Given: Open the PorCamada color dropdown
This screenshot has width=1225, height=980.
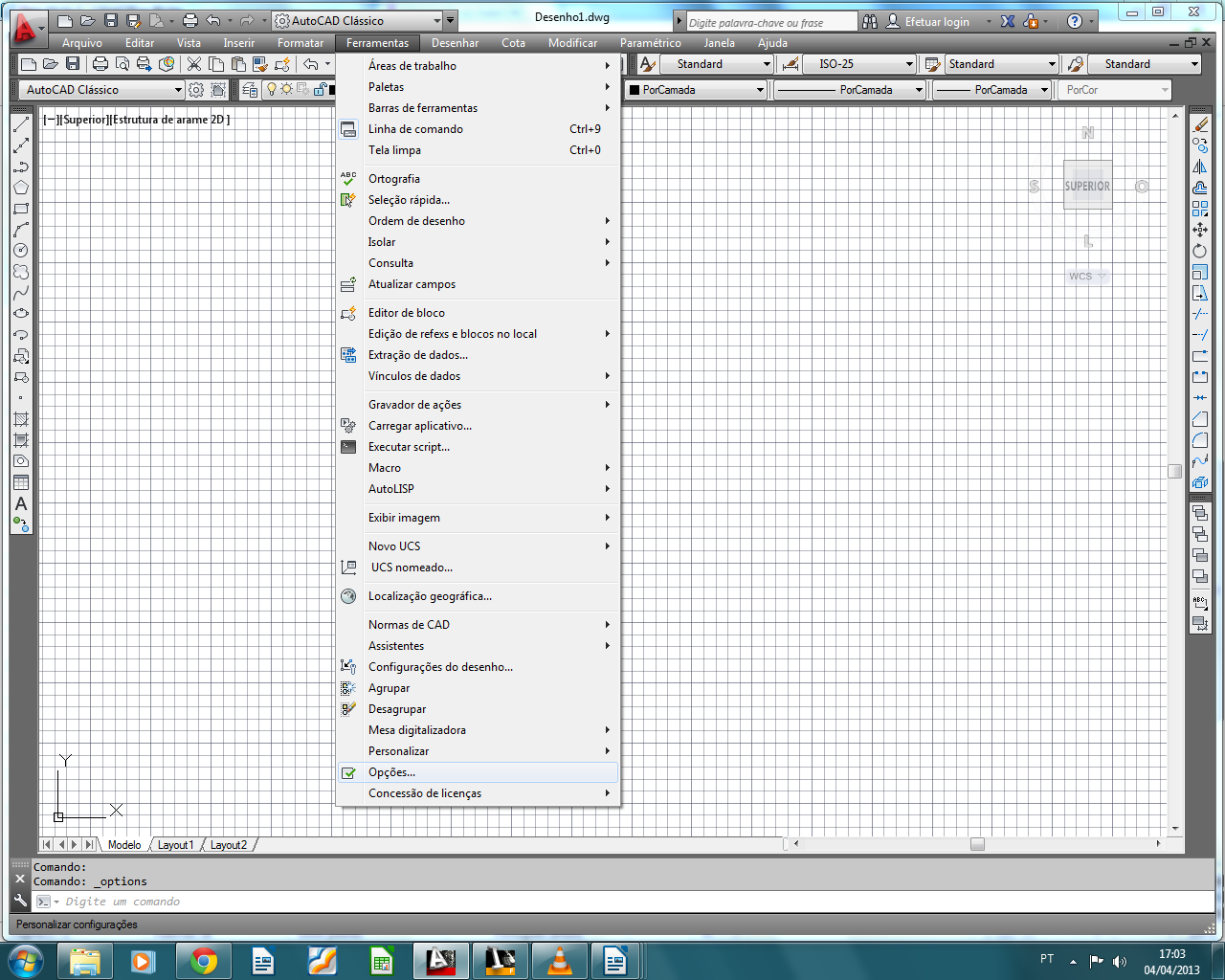Looking at the screenshot, I should [696, 90].
